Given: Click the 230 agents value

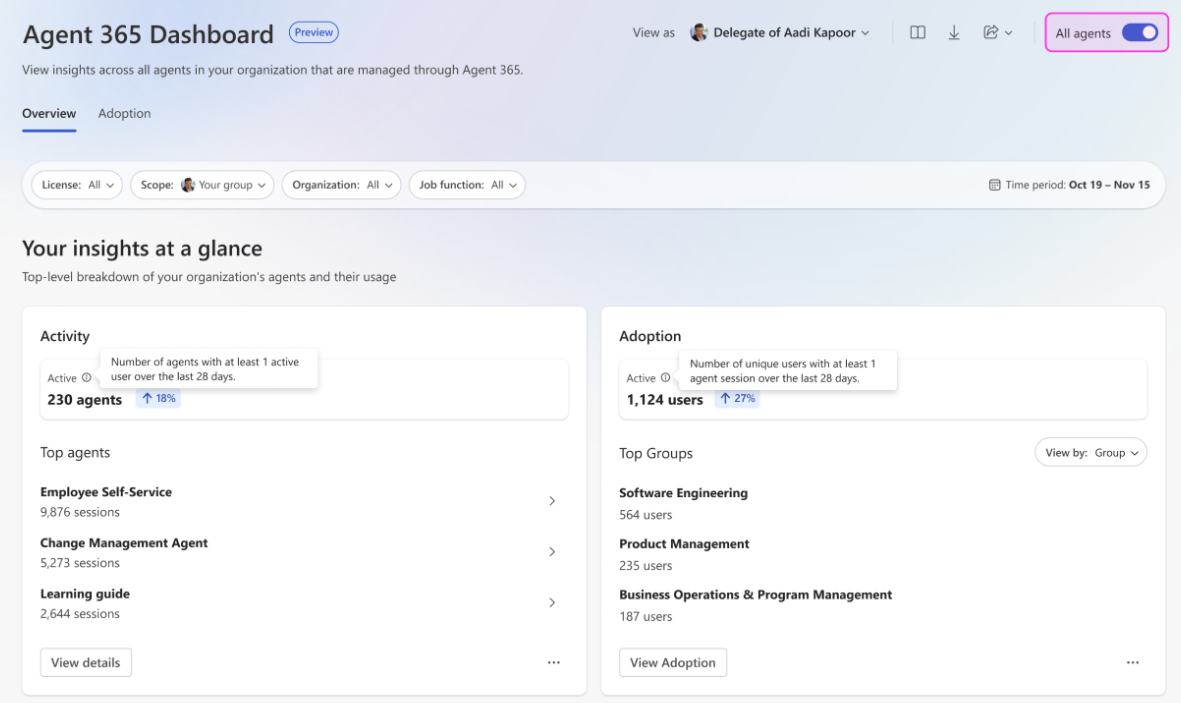Looking at the screenshot, I should point(84,400).
